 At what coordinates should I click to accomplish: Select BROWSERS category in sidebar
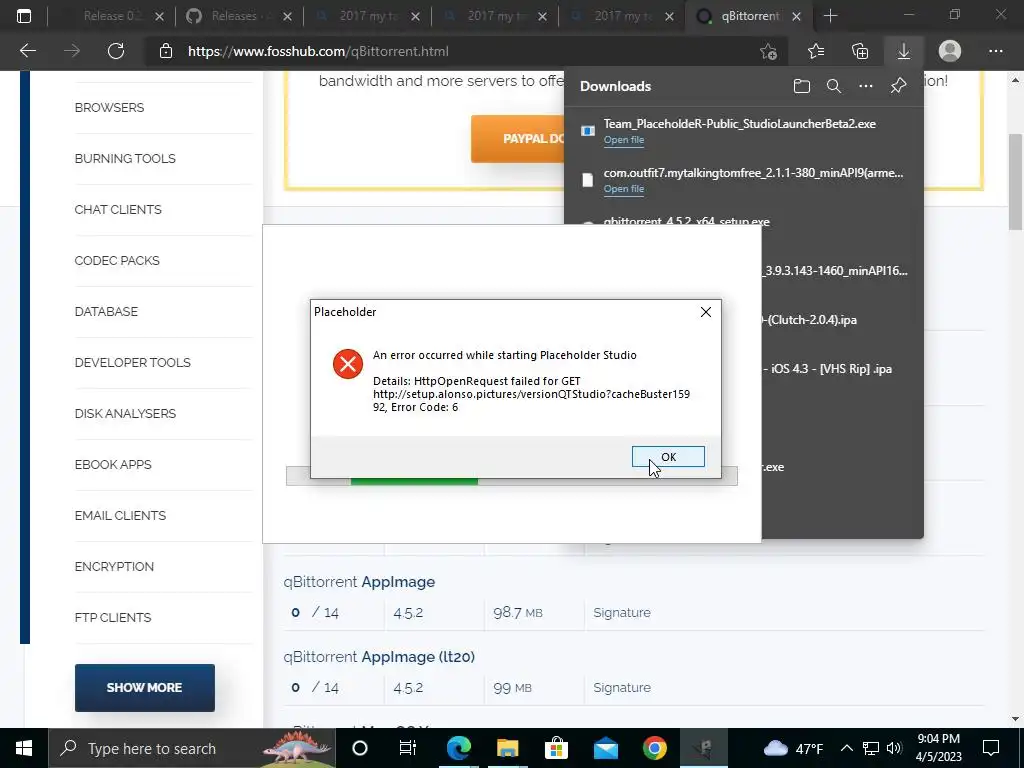[109, 108]
